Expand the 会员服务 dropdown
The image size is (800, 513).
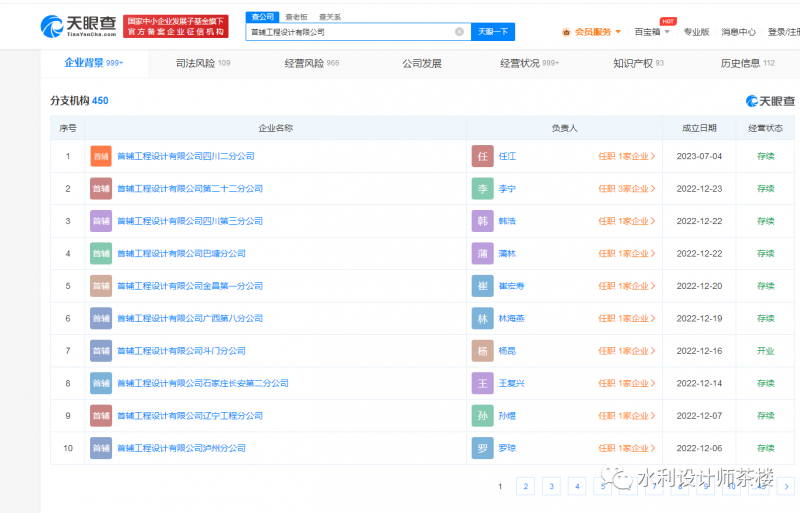click(618, 32)
